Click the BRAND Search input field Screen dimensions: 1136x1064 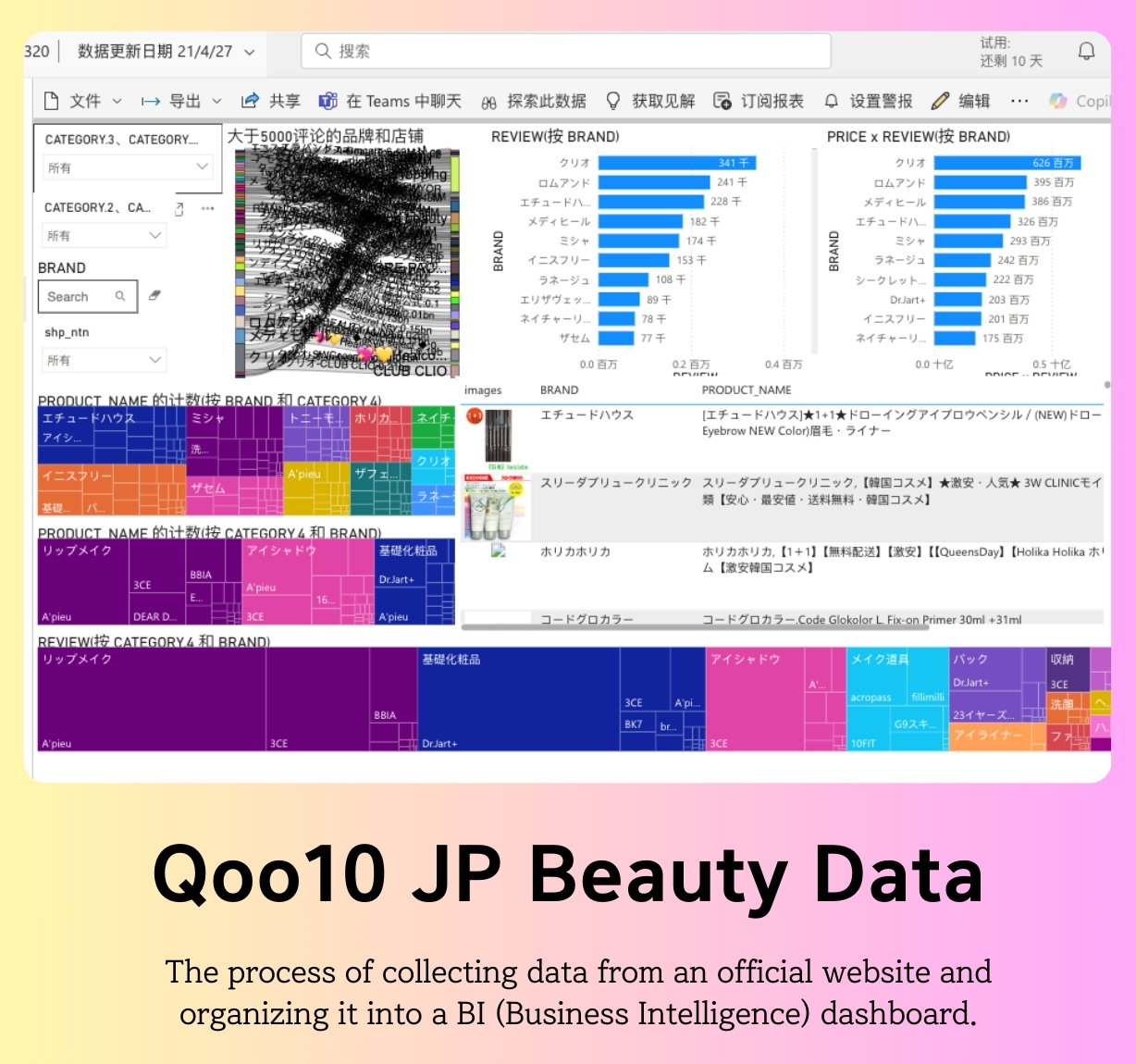pos(88,297)
